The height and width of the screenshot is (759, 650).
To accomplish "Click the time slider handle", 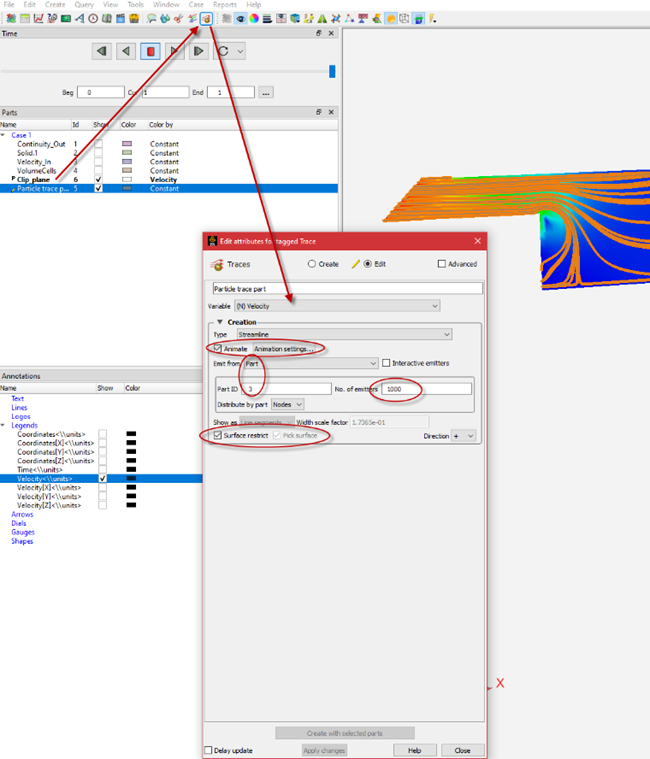I will [332, 72].
